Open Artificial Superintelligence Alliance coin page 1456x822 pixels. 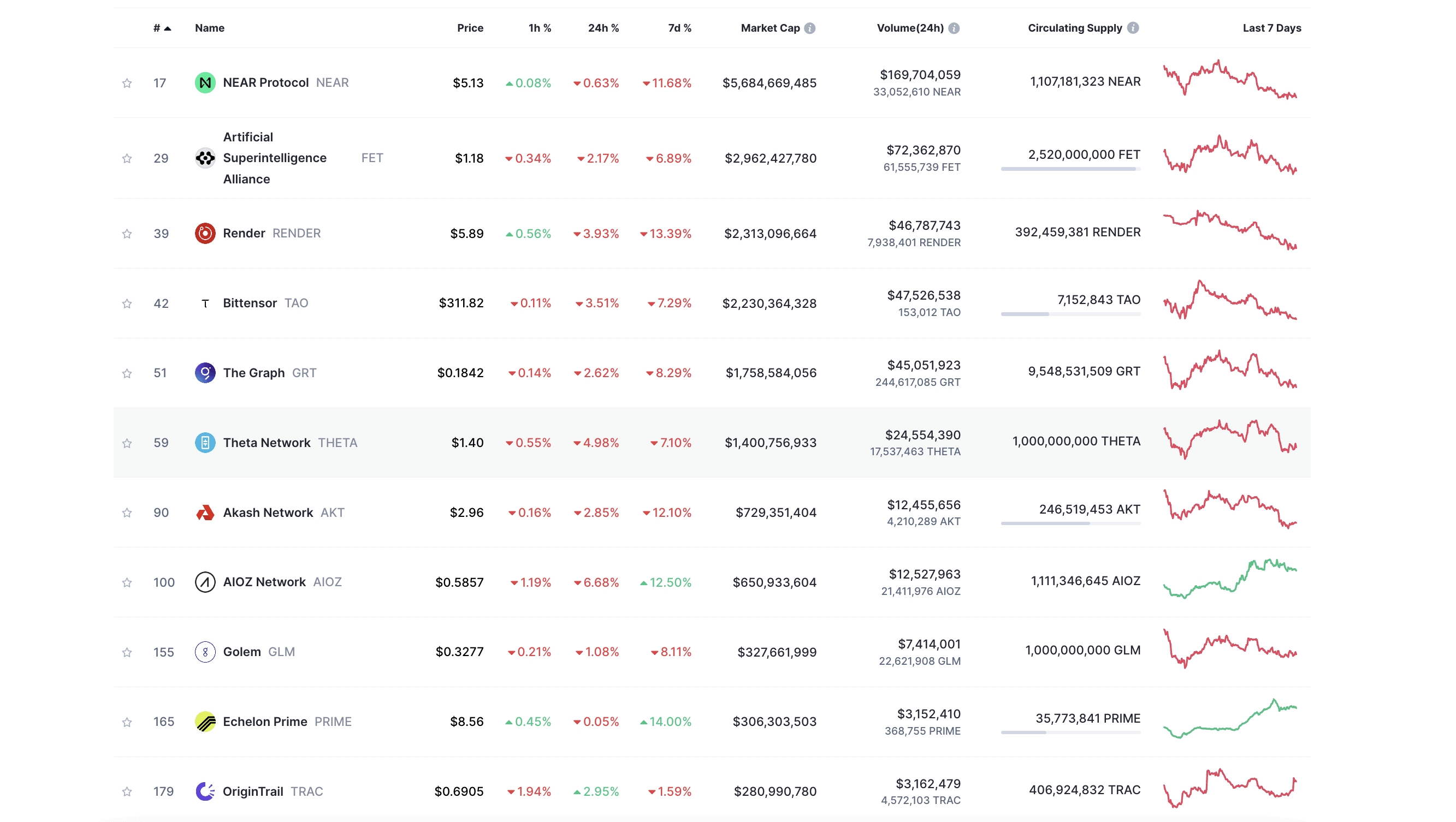pyautogui.click(x=274, y=158)
